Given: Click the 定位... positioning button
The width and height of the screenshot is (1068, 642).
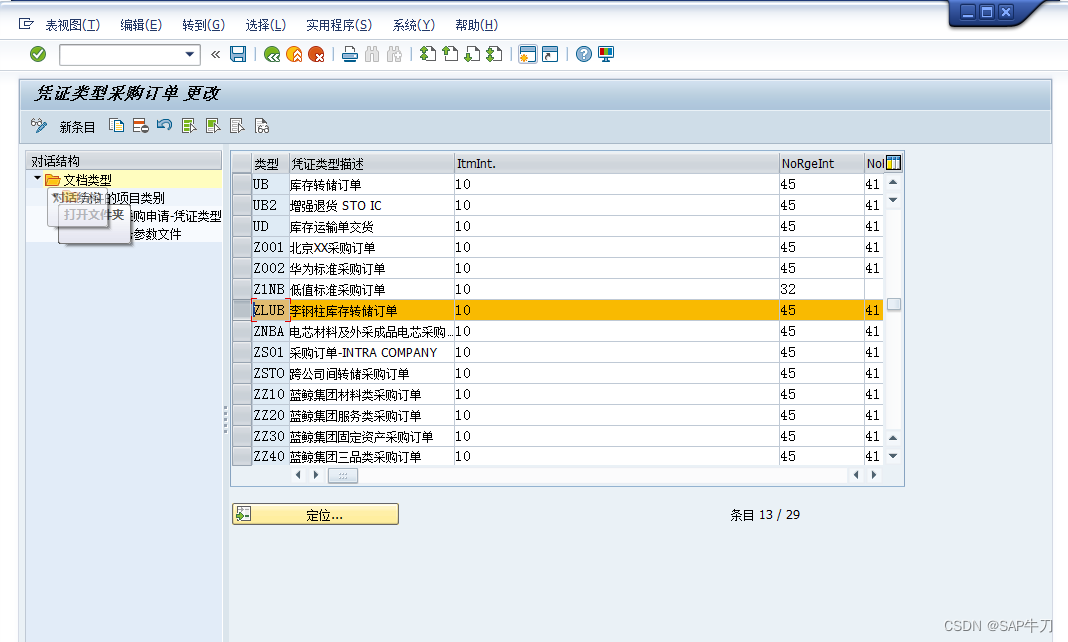Looking at the screenshot, I should (315, 513).
